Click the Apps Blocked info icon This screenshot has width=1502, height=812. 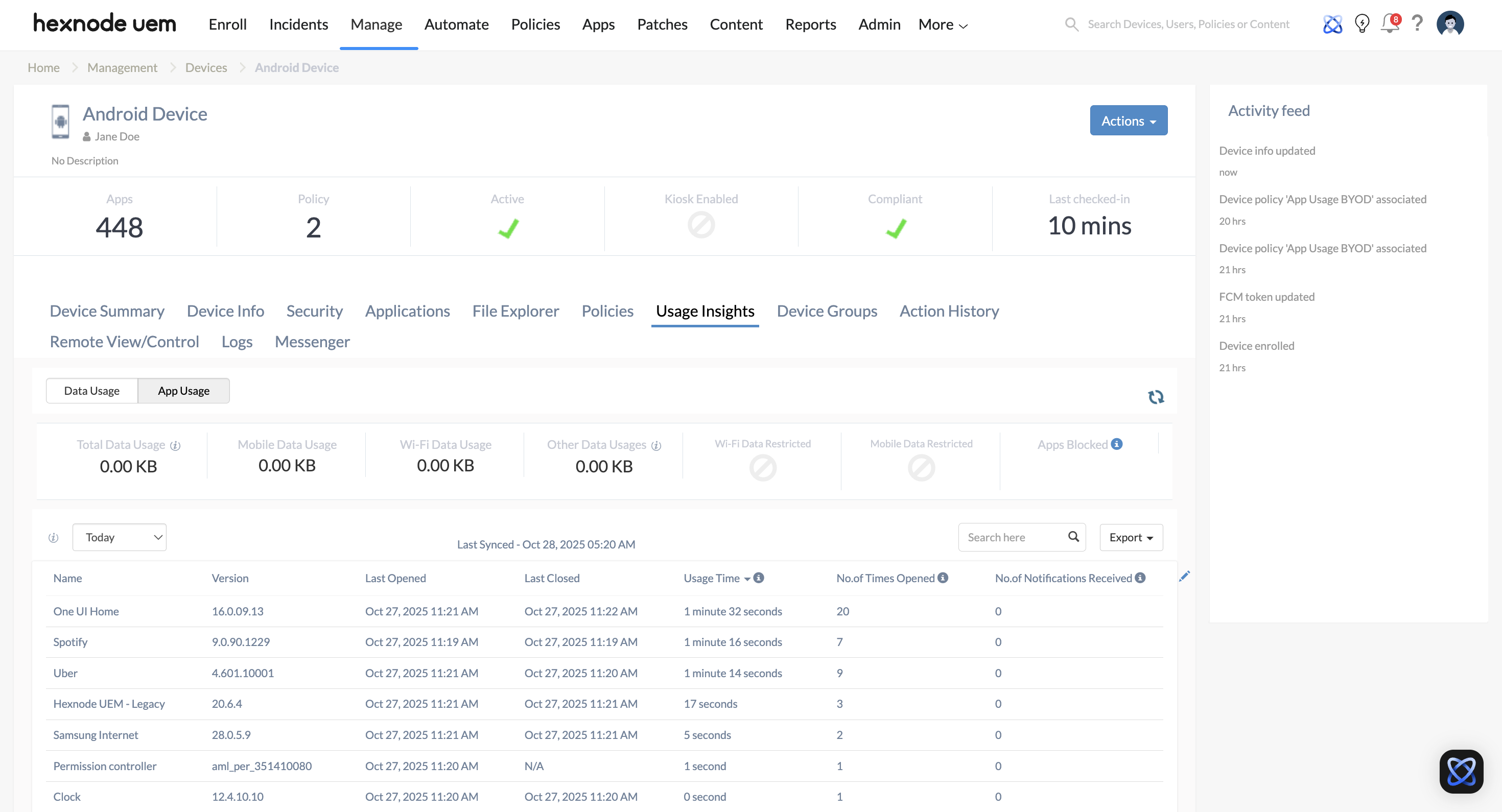point(1117,444)
